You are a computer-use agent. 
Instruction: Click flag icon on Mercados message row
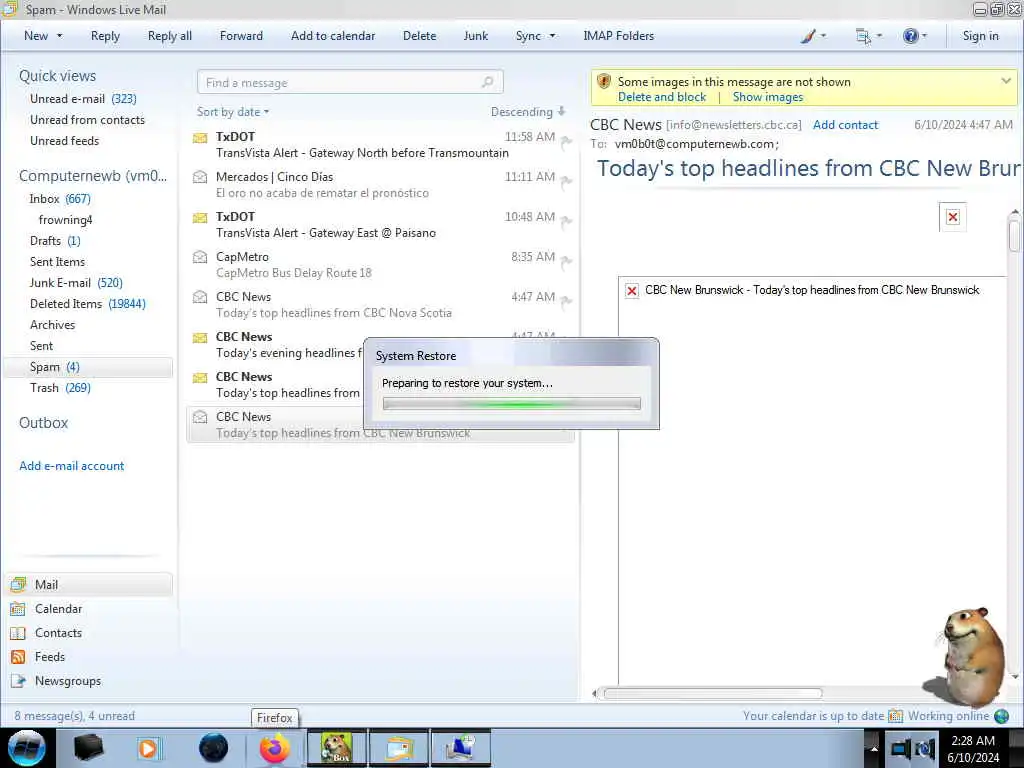(566, 181)
